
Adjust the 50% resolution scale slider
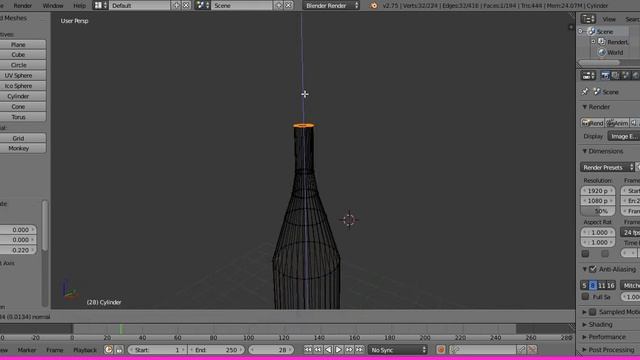pyautogui.click(x=598, y=211)
